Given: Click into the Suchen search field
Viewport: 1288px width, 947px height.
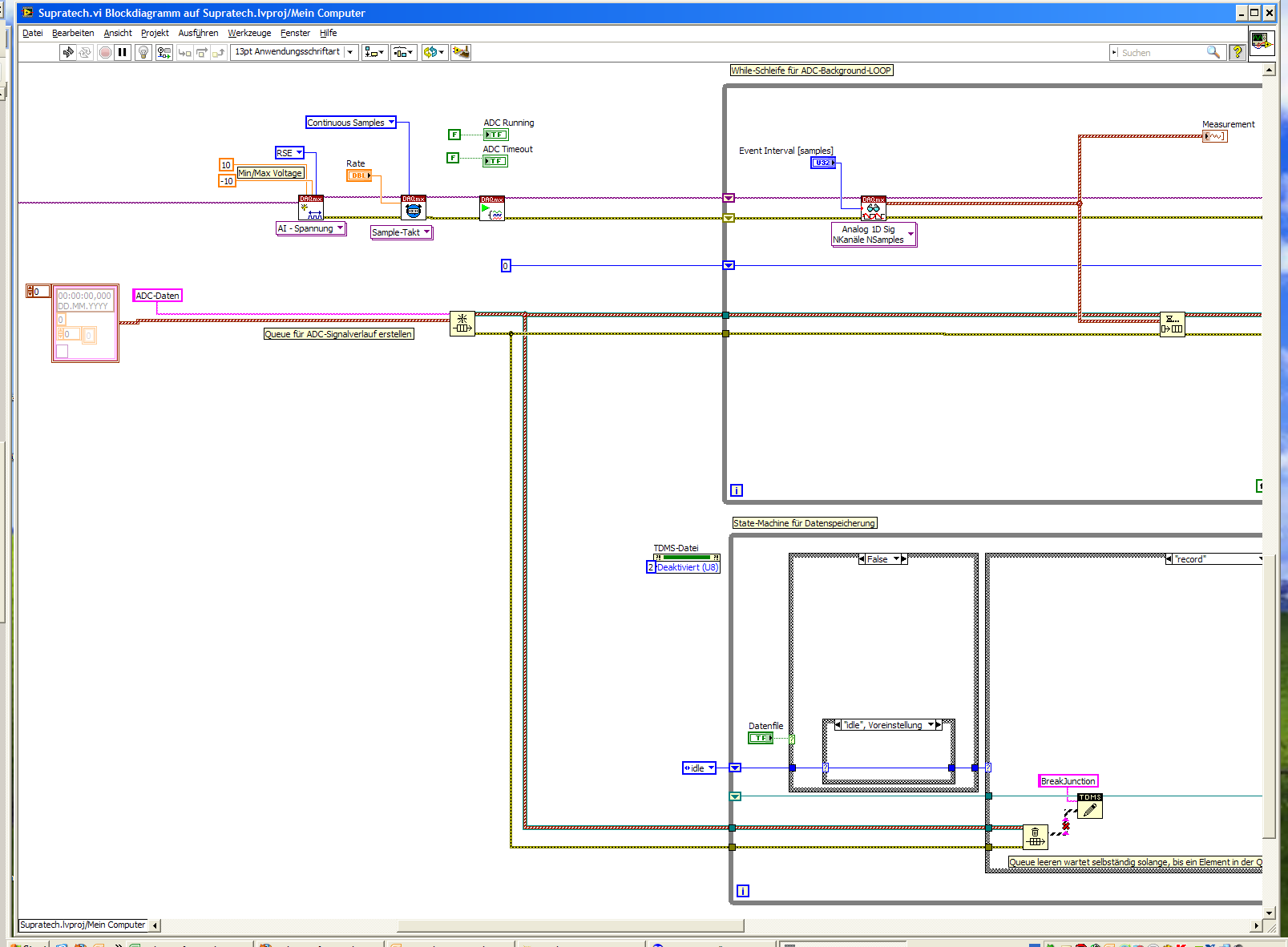Looking at the screenshot, I should click(x=1163, y=53).
